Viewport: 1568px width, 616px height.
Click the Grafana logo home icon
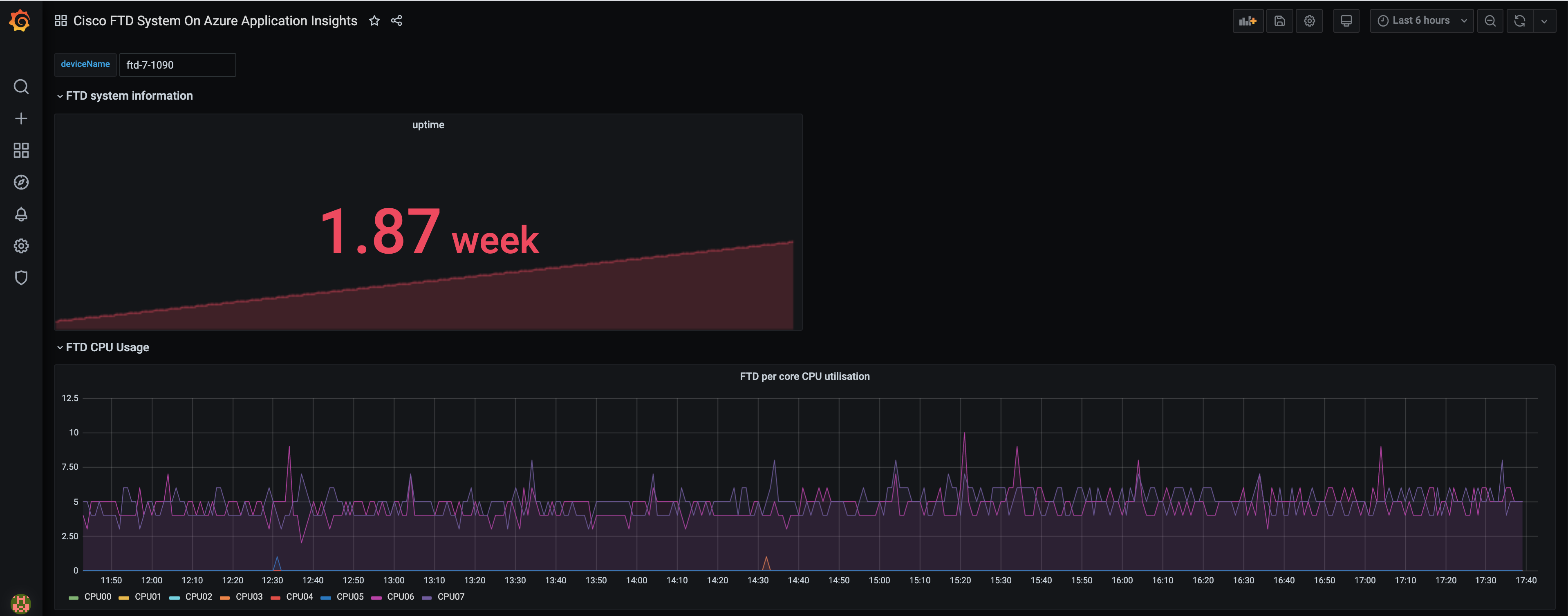20,21
